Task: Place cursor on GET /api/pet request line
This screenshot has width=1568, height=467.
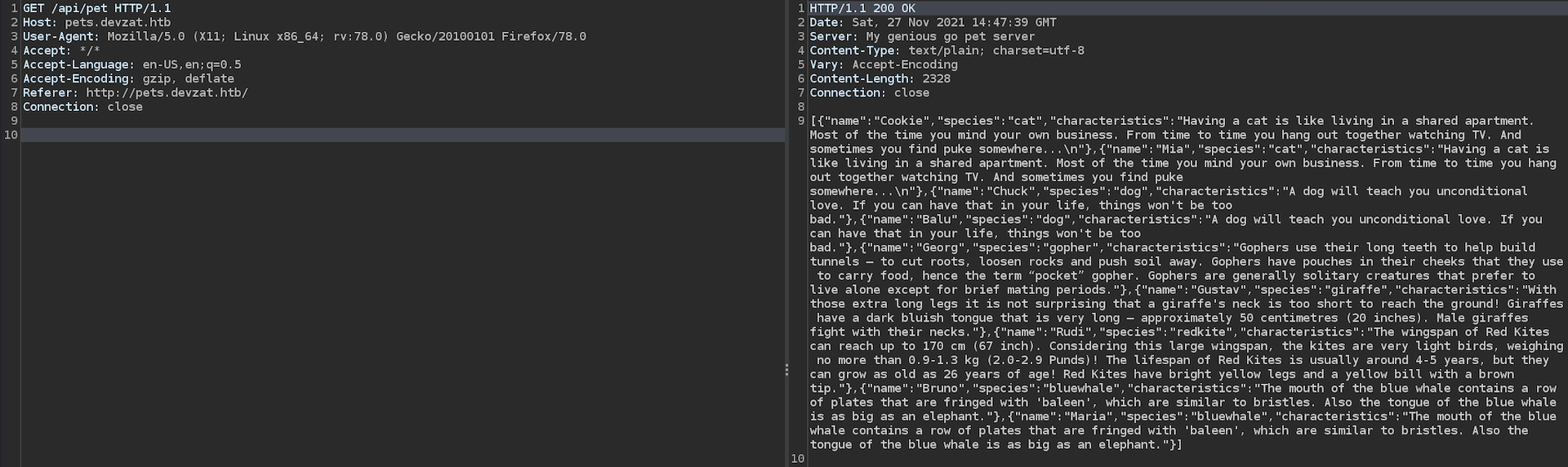Action: [x=96, y=8]
